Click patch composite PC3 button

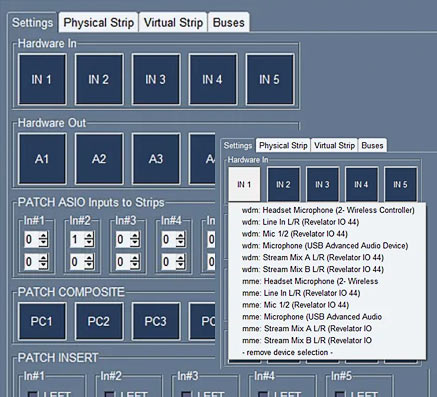(156, 321)
